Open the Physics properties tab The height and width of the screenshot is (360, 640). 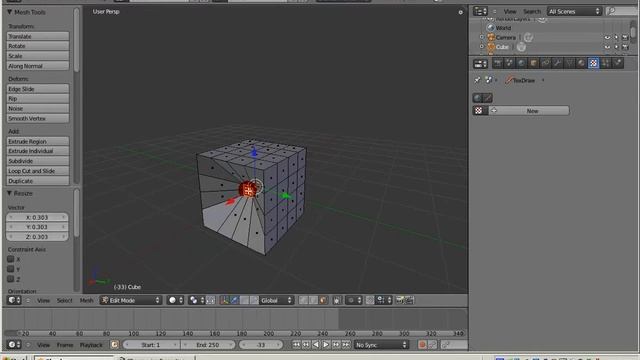[x=618, y=63]
